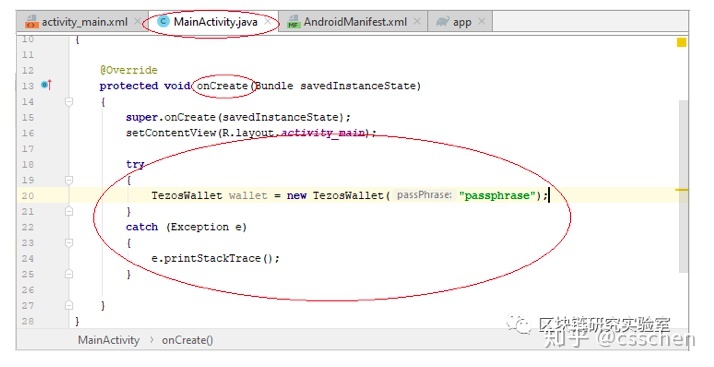The image size is (714, 367).
Task: Click the Gradle elephant icon on app tab
Action: [x=443, y=21]
